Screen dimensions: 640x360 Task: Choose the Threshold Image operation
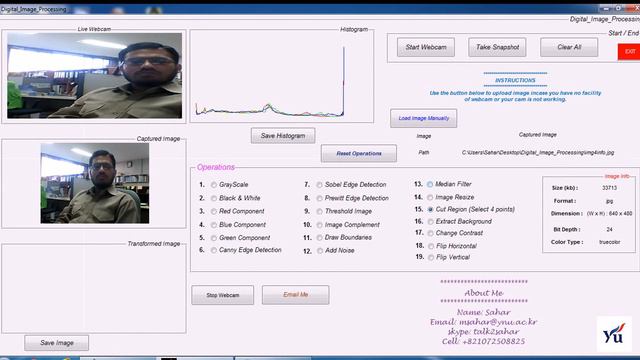tap(320, 211)
